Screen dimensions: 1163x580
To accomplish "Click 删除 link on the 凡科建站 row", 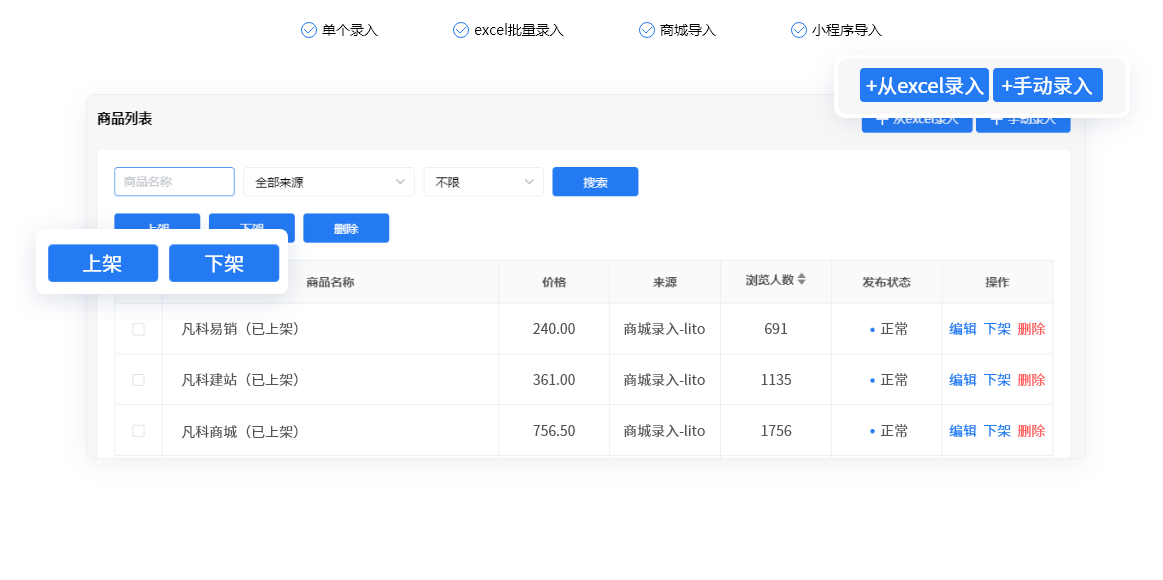I will (x=1032, y=379).
